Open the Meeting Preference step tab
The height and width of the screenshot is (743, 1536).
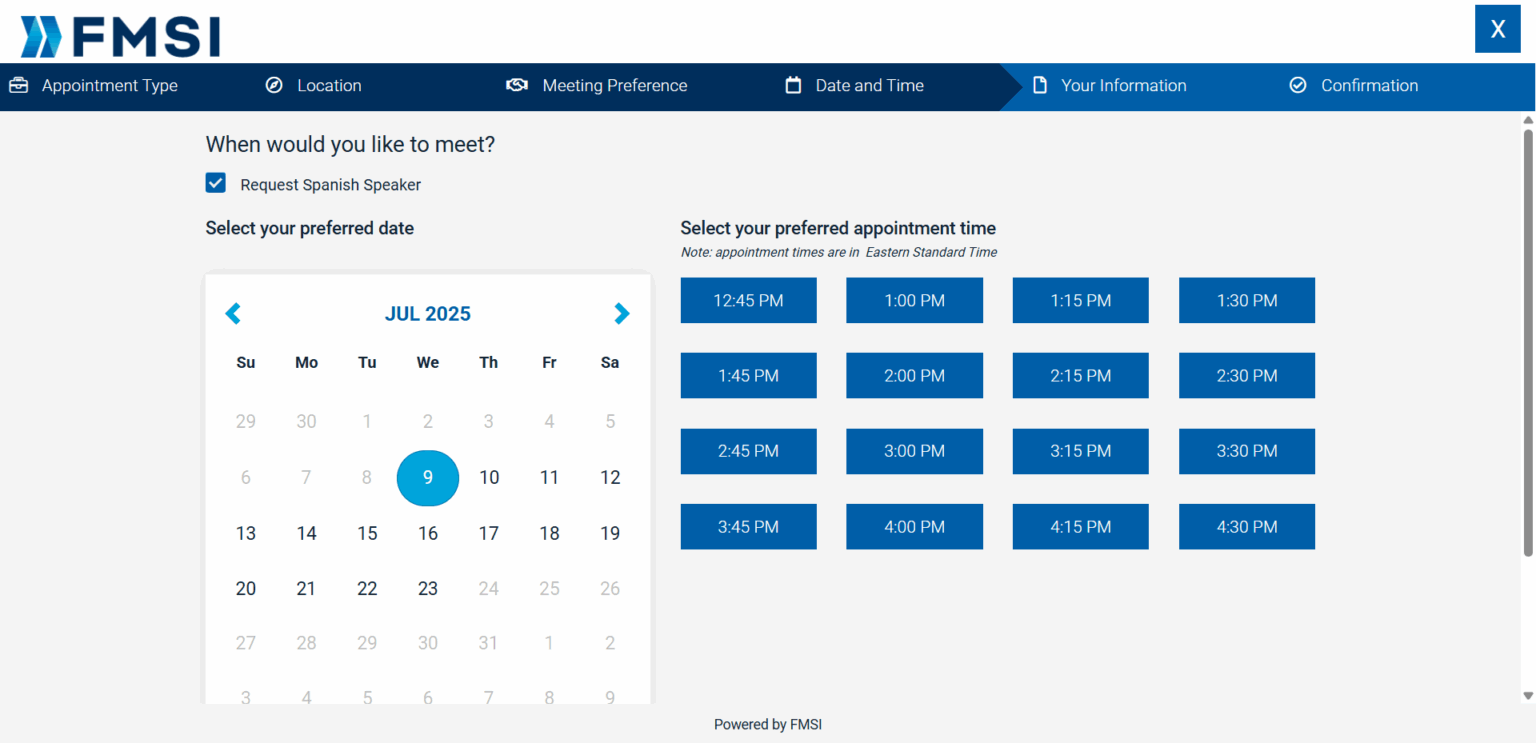coord(614,86)
